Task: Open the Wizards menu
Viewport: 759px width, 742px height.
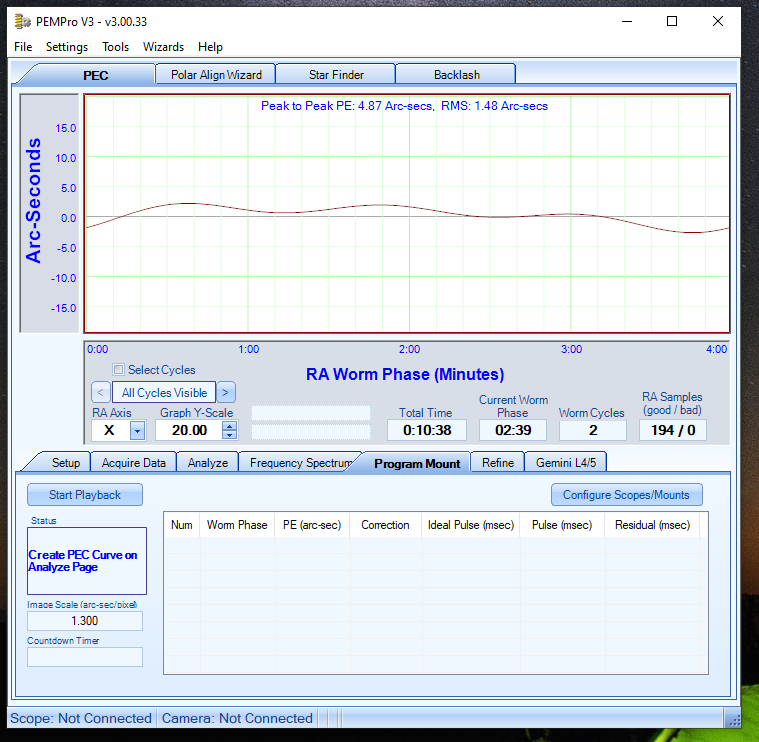Action: [x=163, y=47]
